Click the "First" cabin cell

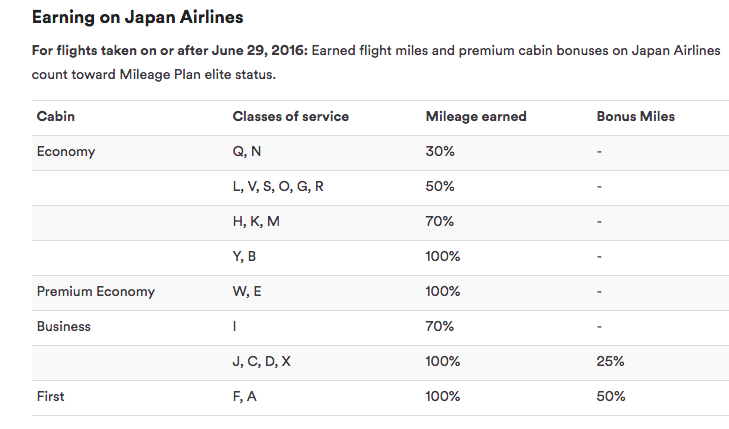51,397
